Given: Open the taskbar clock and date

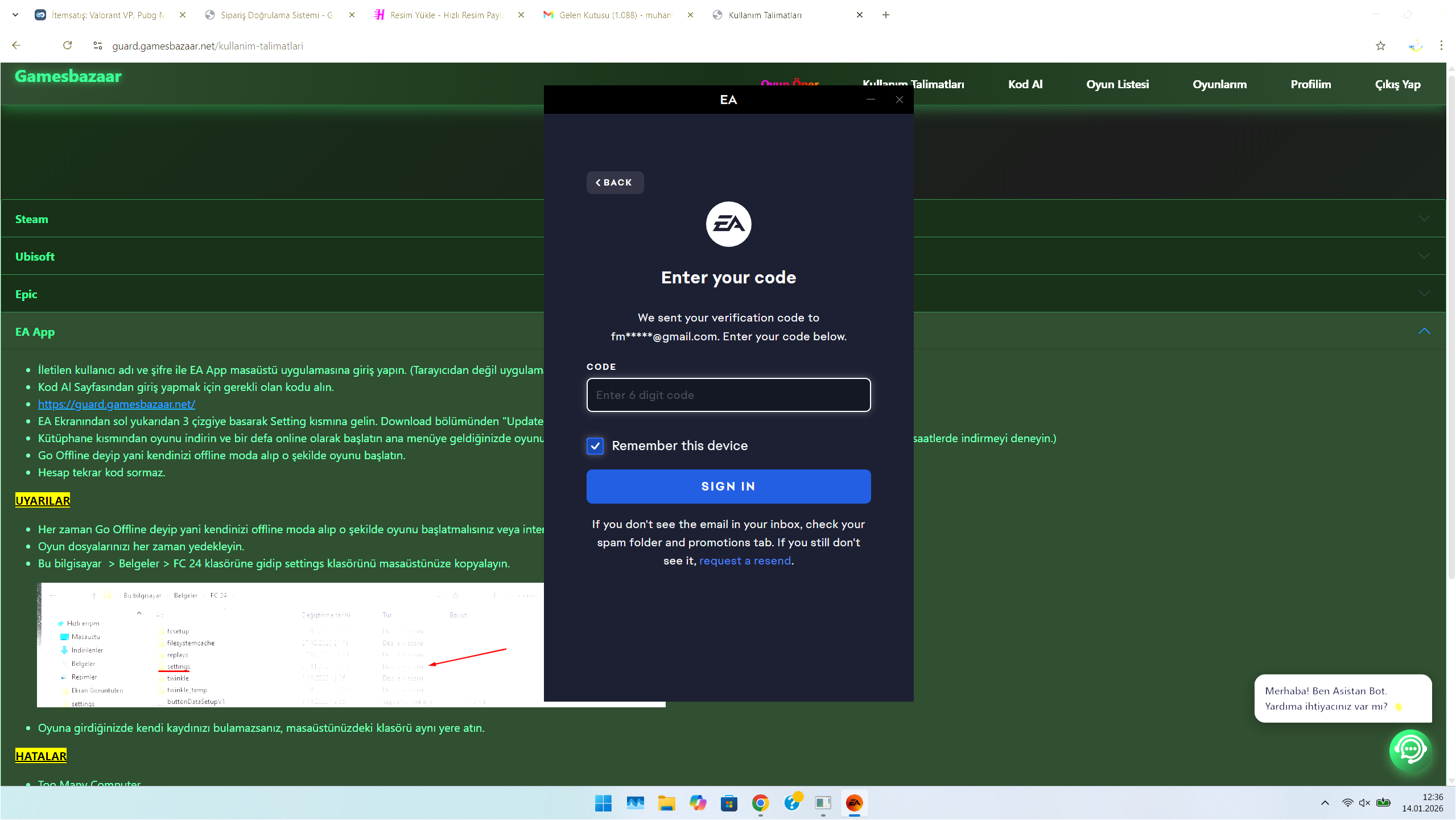Looking at the screenshot, I should [1422, 803].
